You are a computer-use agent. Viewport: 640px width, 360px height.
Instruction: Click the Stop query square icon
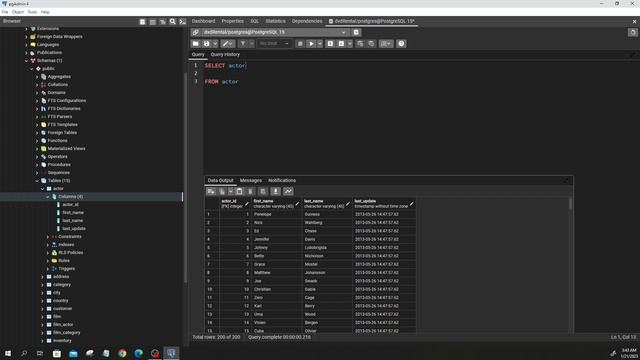click(x=300, y=44)
